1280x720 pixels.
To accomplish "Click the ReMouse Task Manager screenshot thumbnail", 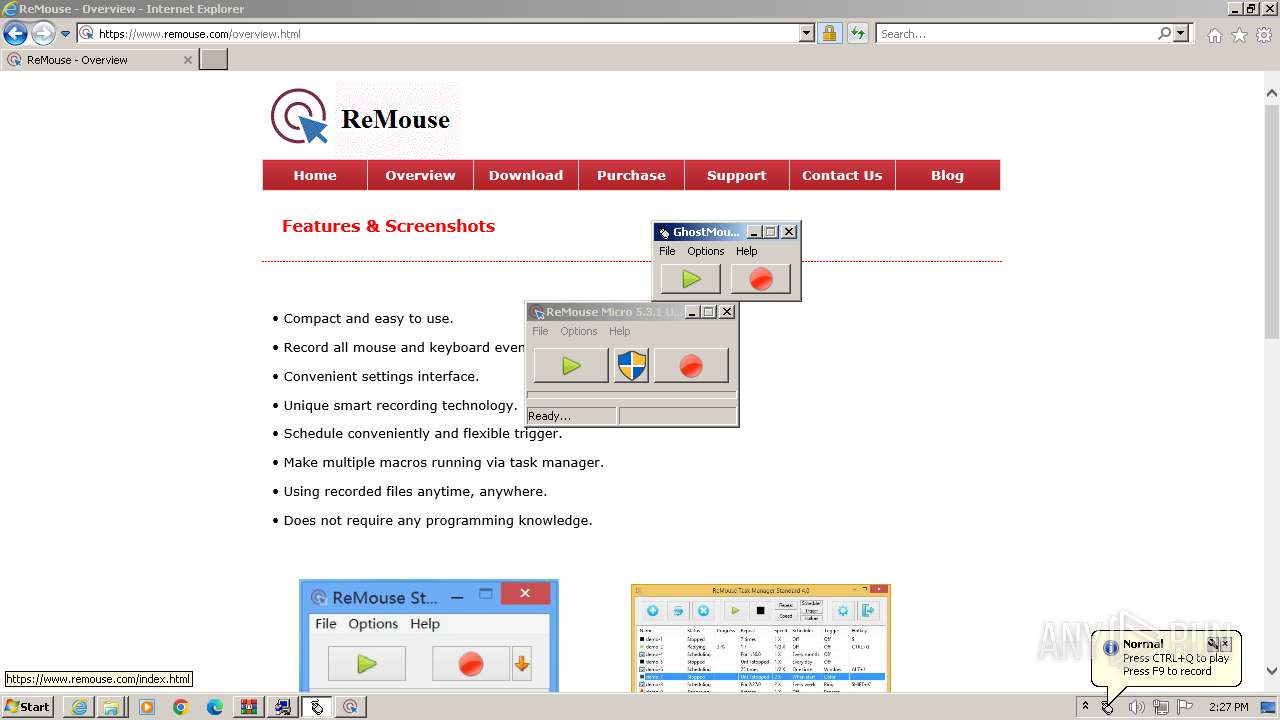I will (761, 638).
